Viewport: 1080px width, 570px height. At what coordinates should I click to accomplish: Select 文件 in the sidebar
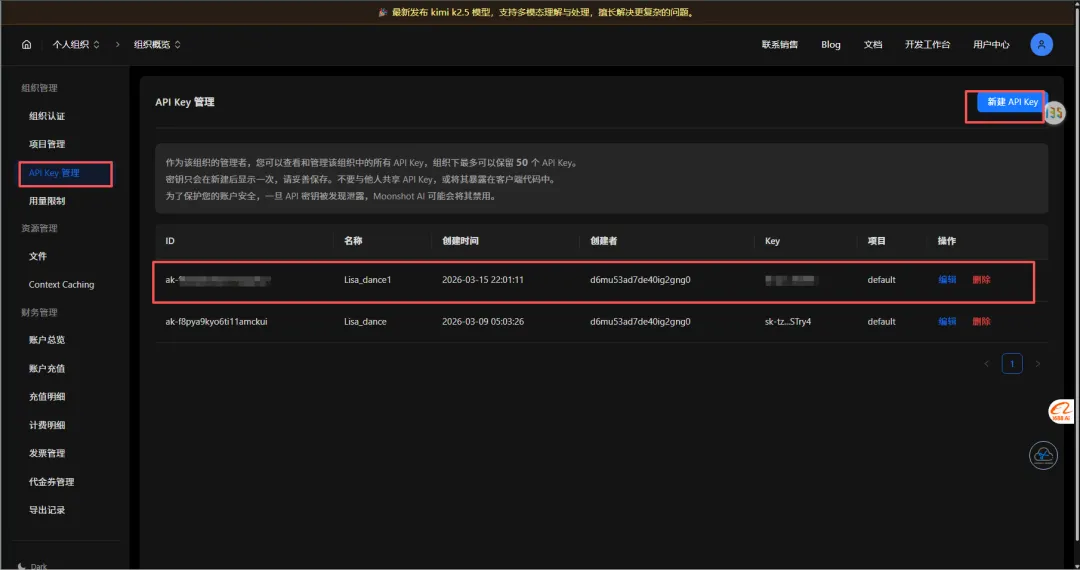pos(38,257)
